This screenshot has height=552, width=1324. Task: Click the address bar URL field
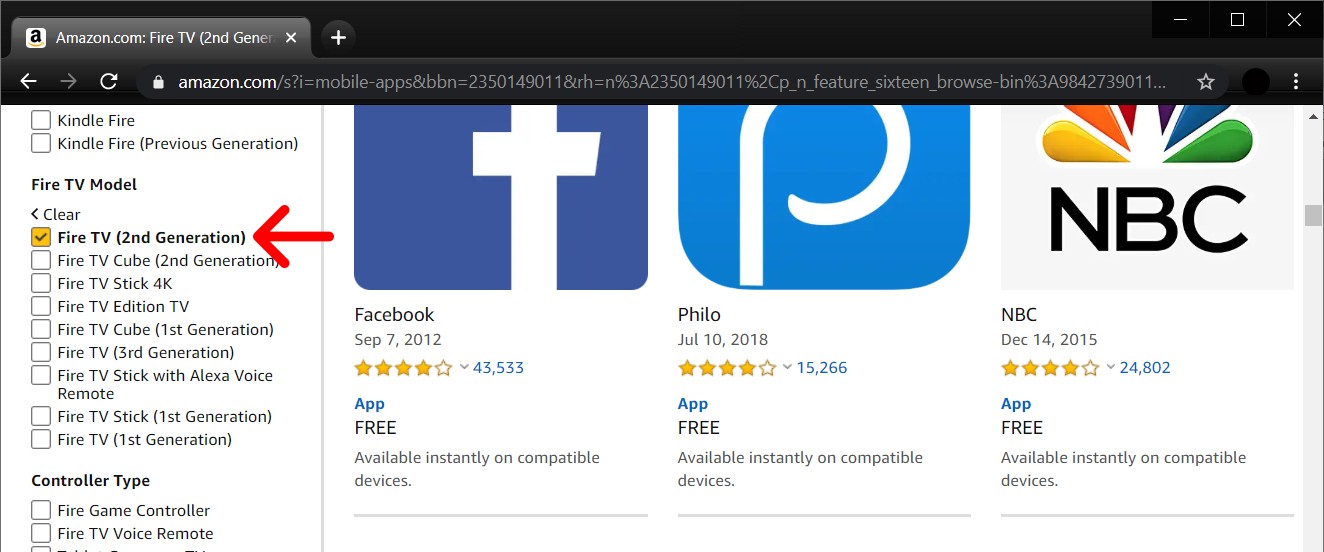coord(660,82)
